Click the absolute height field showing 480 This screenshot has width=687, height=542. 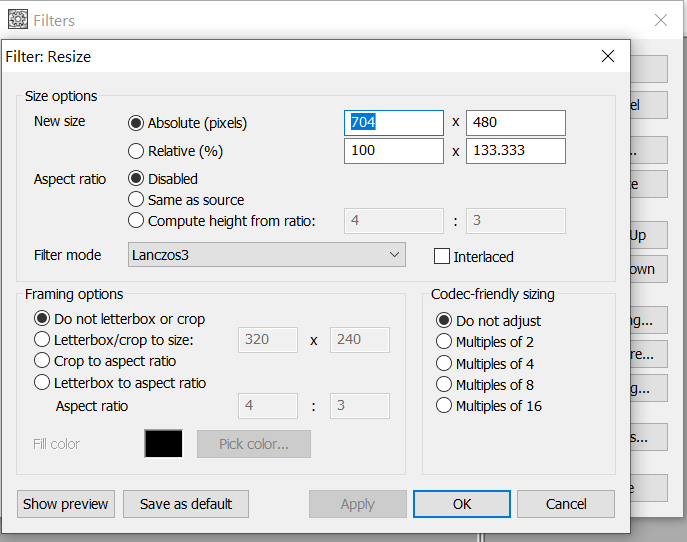click(516, 123)
